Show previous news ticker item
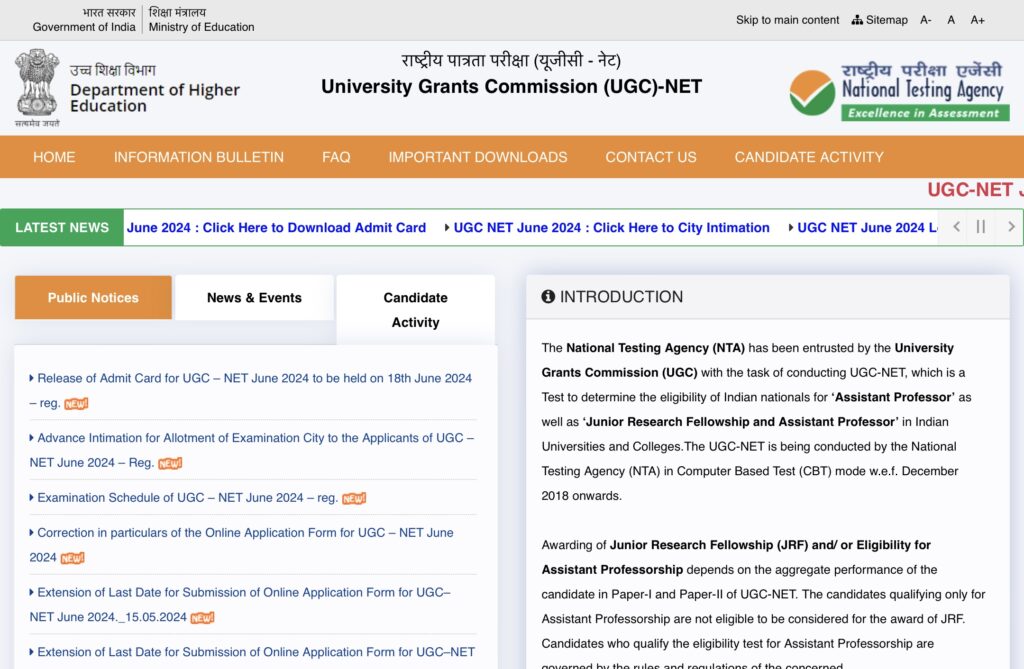 pyautogui.click(x=956, y=227)
